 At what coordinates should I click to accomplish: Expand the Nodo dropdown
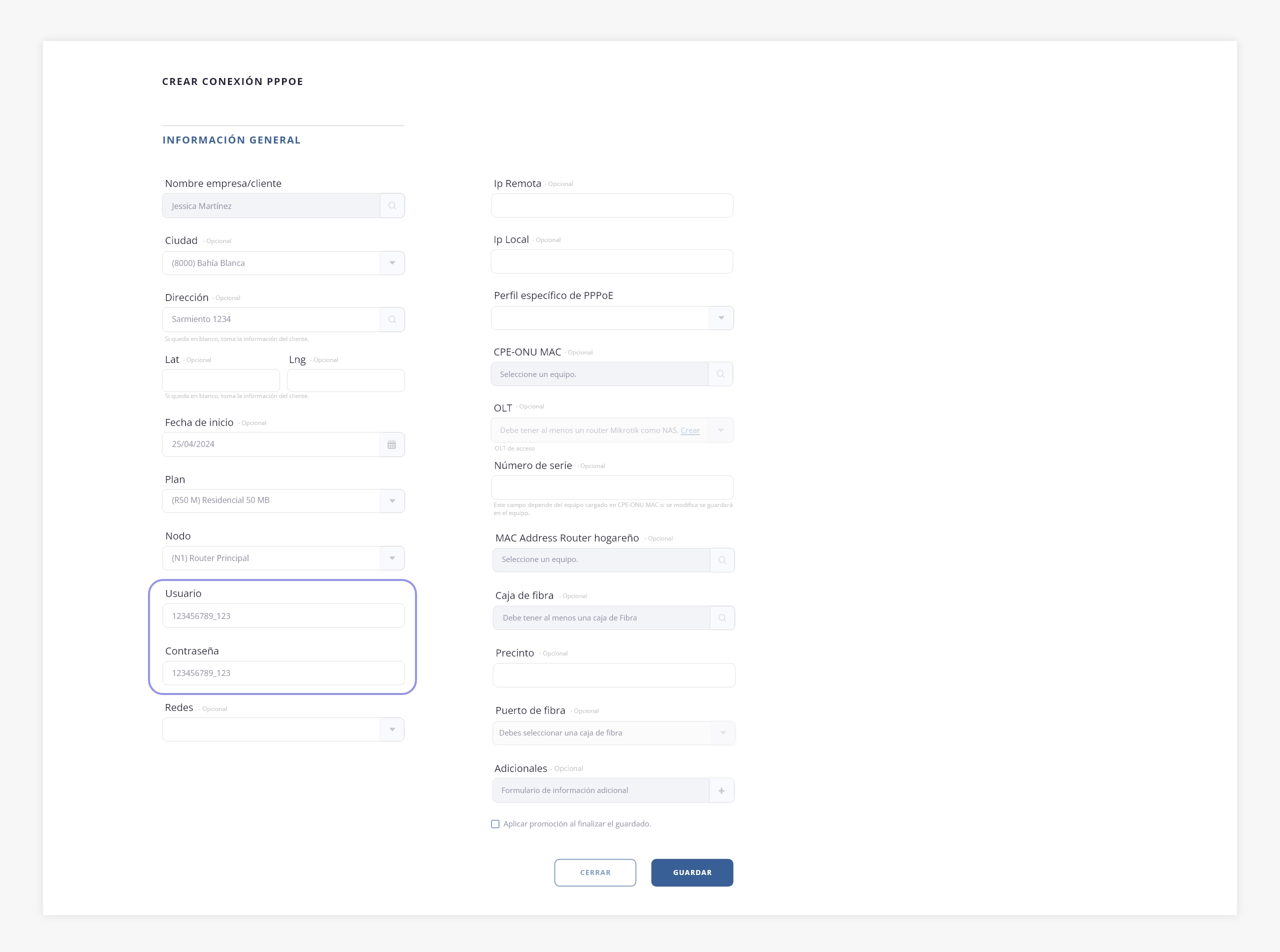point(392,558)
